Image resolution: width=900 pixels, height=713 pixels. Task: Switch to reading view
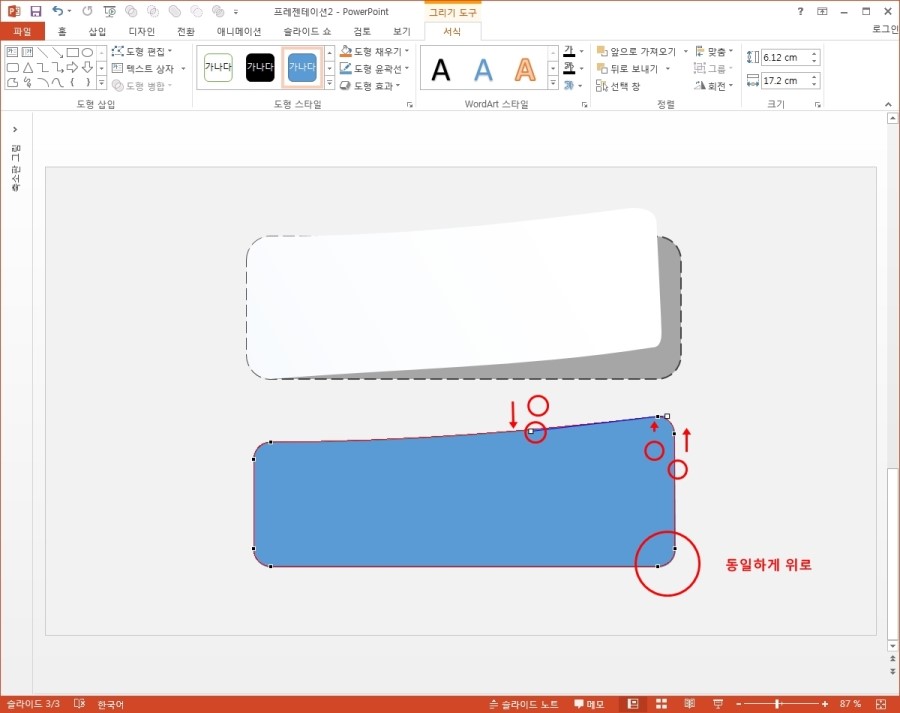click(689, 704)
